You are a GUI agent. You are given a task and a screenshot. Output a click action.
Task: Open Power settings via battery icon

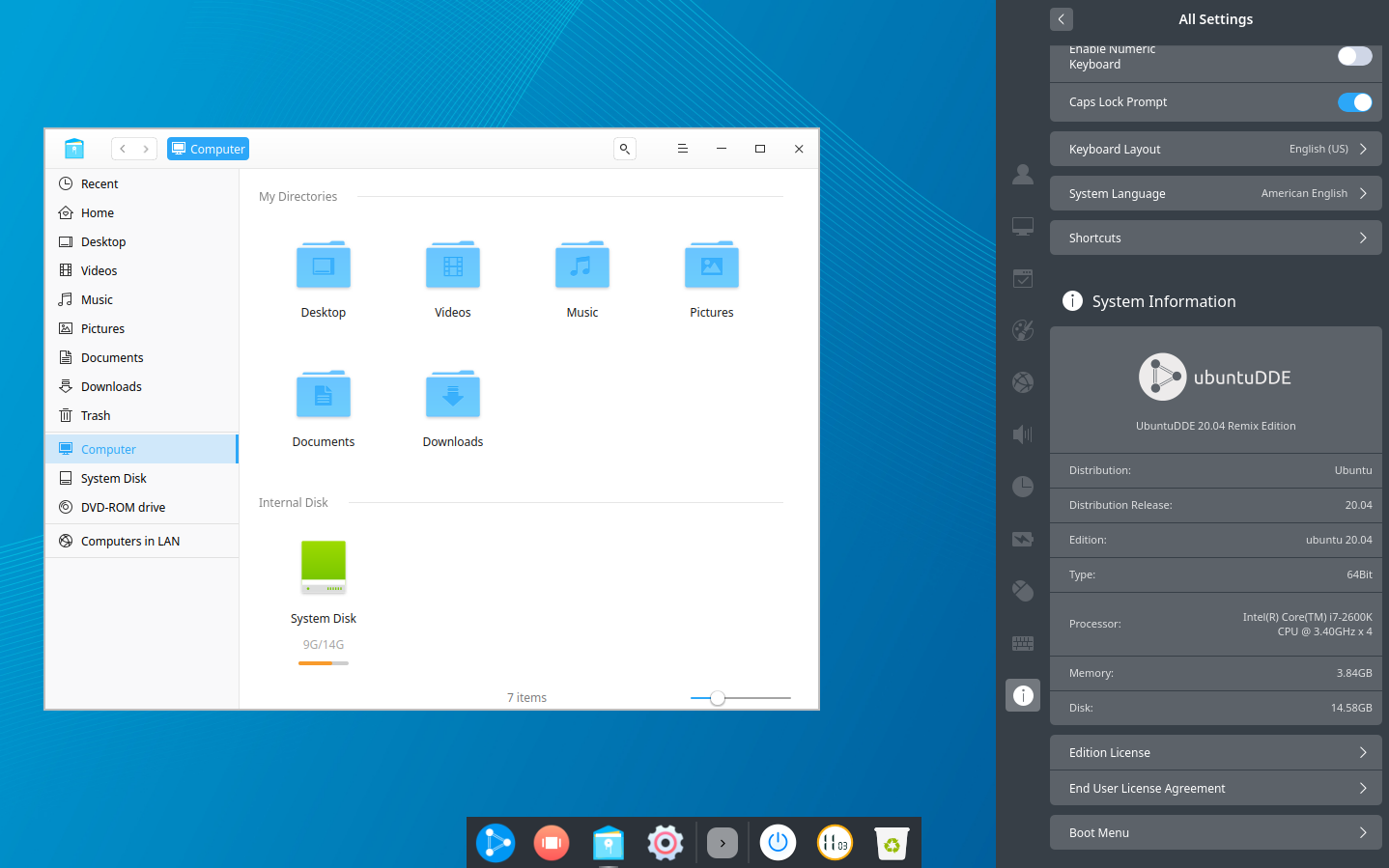[x=1023, y=539]
